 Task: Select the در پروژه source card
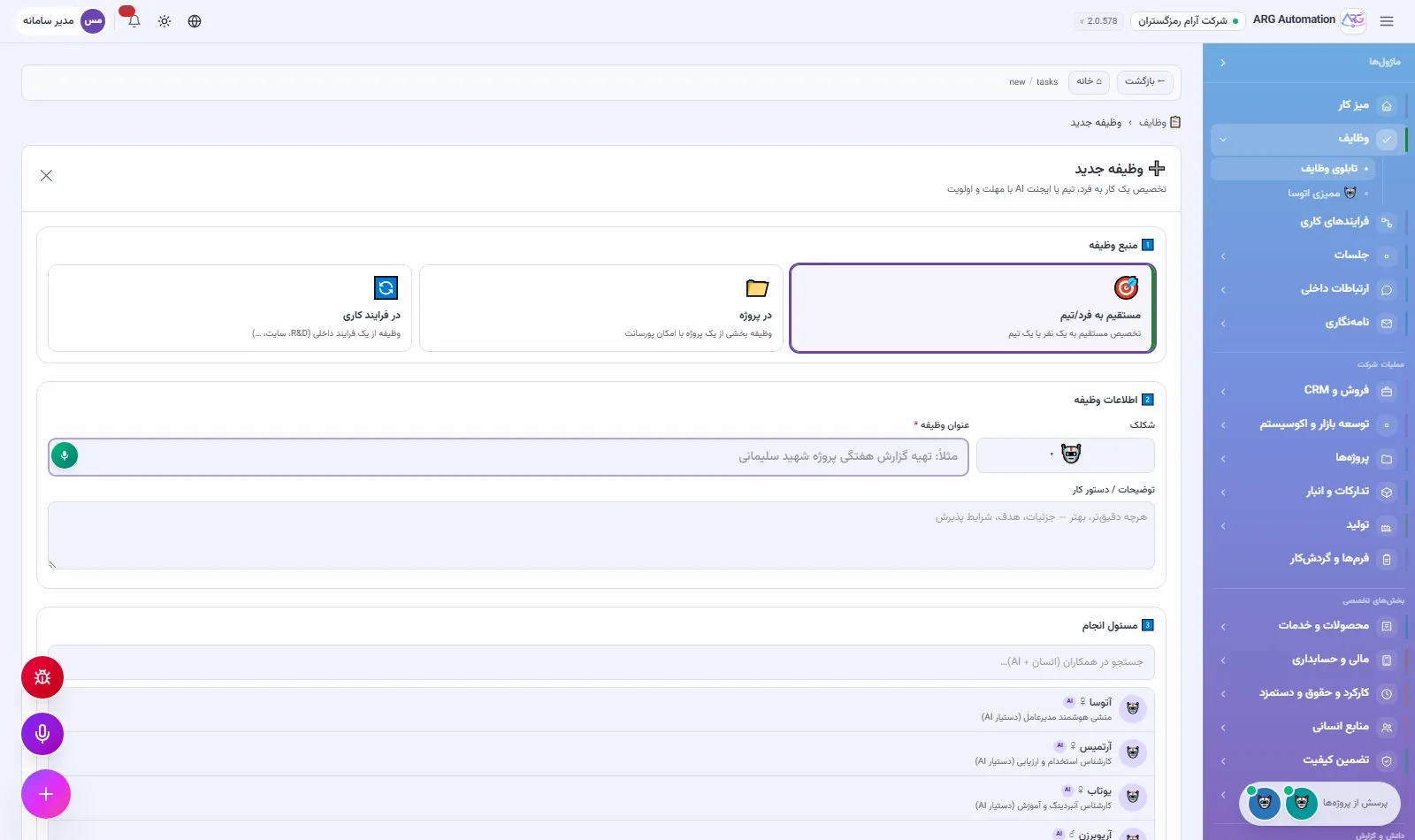point(601,308)
